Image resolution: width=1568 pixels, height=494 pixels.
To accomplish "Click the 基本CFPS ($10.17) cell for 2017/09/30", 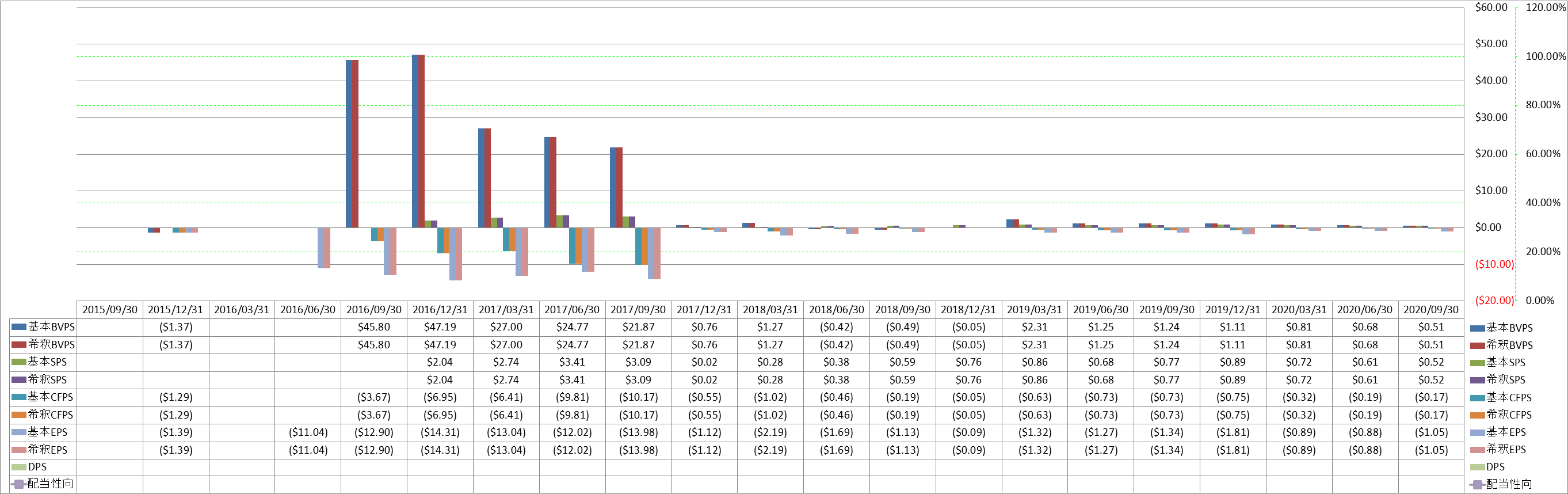I will click(x=638, y=397).
